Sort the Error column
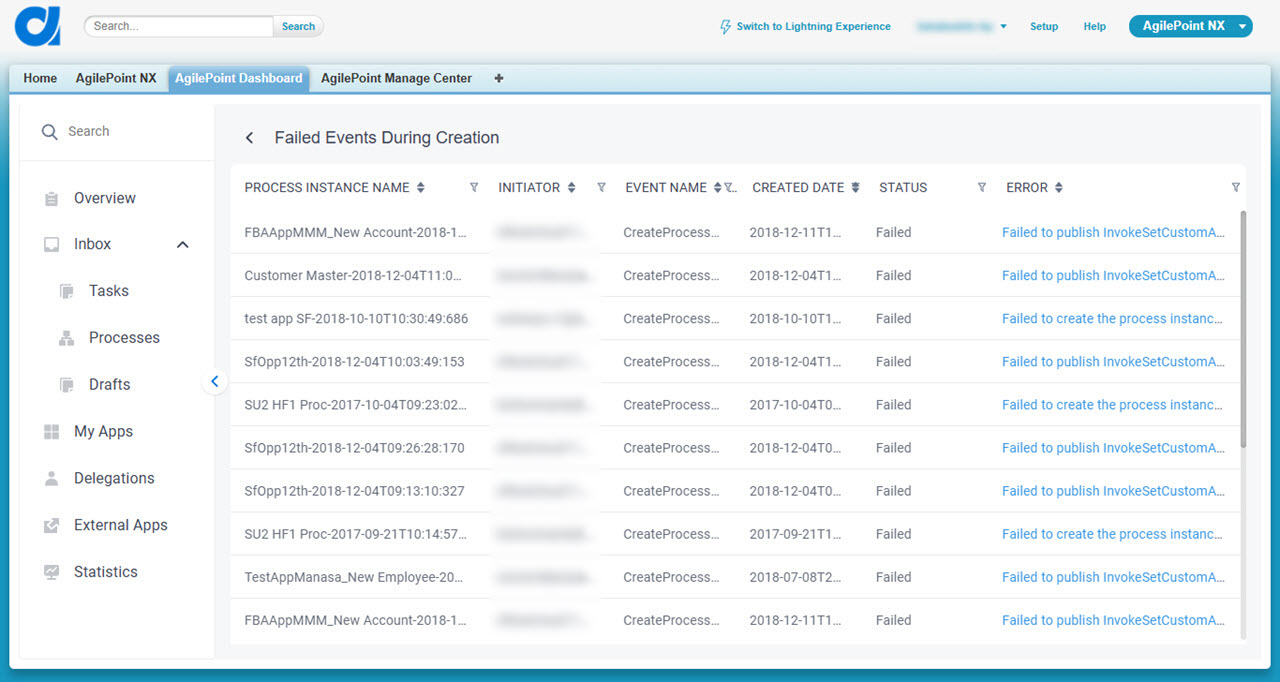1280x682 pixels. [x=1059, y=188]
